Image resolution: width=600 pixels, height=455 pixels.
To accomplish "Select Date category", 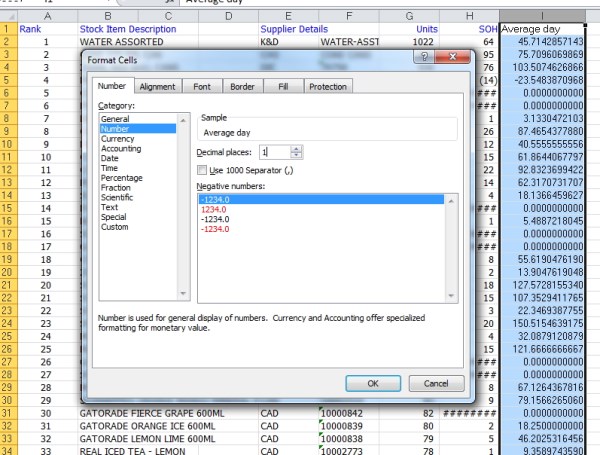I will (x=138, y=158).
